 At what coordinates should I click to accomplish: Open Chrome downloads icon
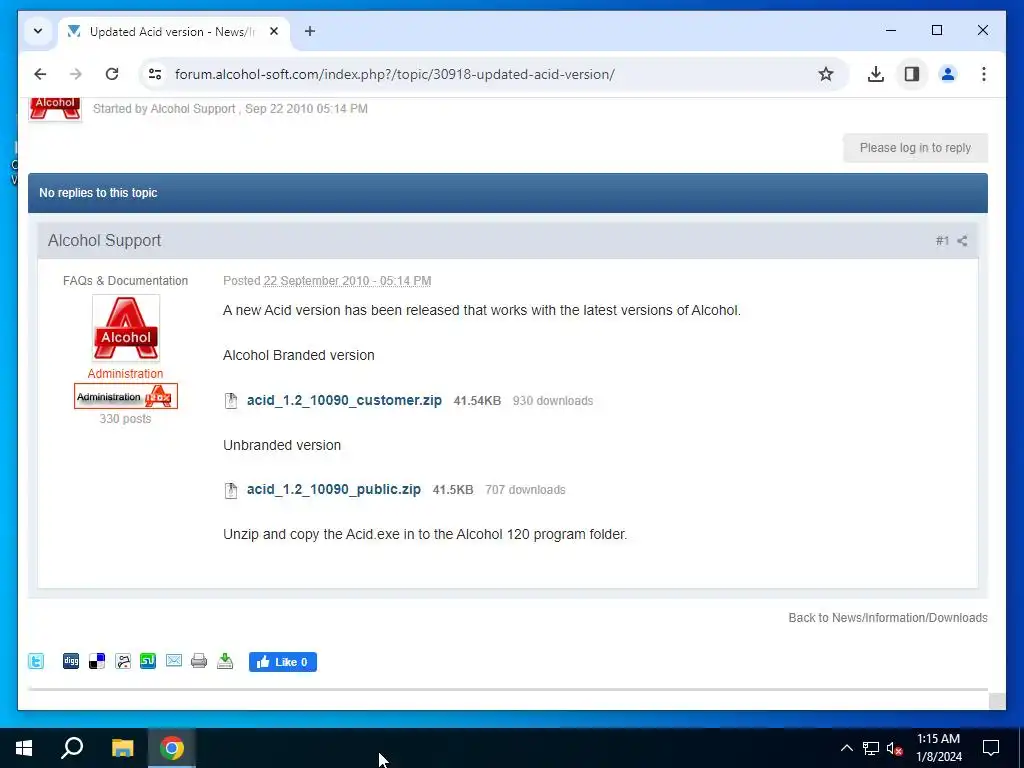(876, 74)
